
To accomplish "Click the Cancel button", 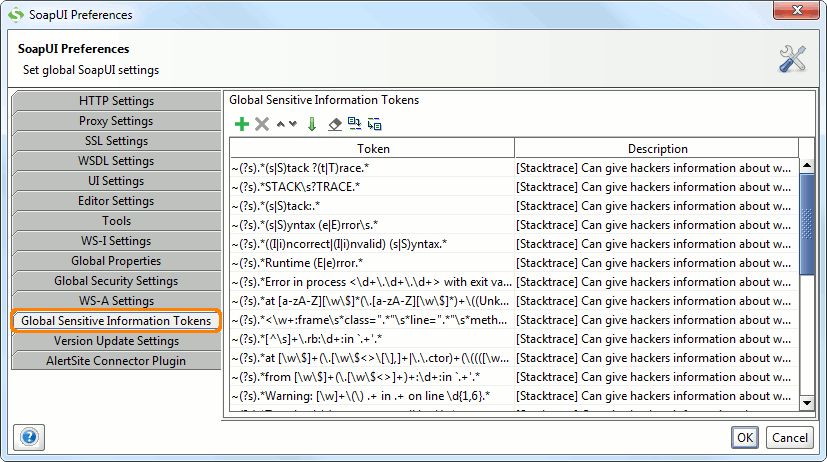I will [790, 437].
